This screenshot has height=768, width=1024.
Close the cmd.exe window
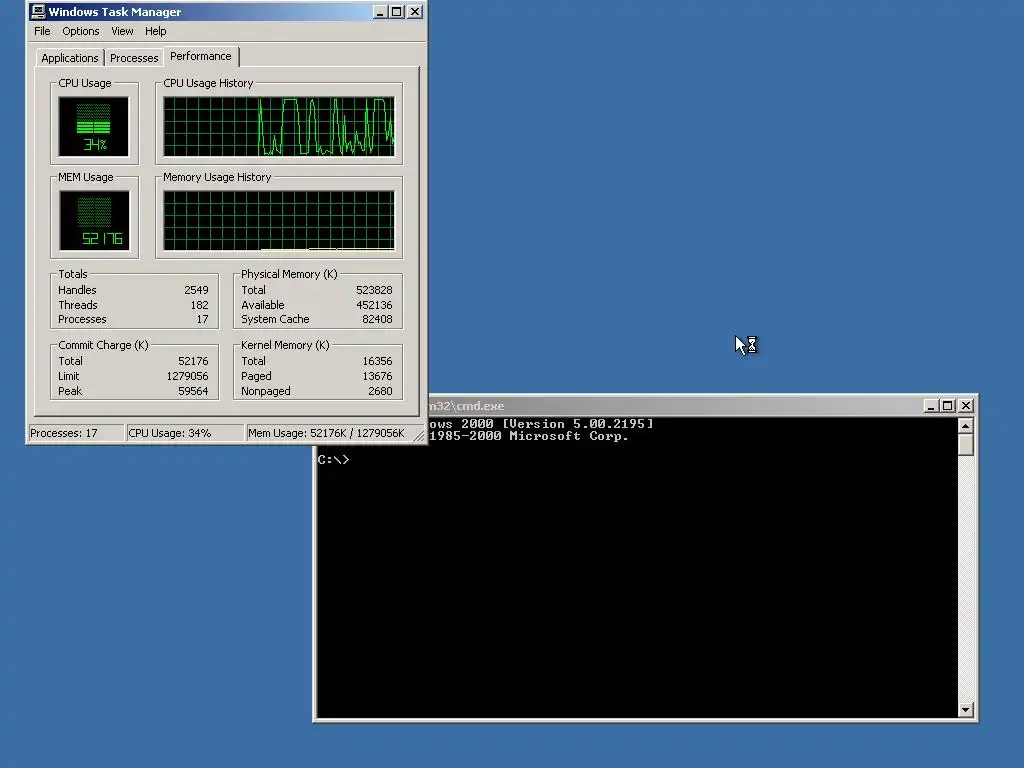coord(966,406)
